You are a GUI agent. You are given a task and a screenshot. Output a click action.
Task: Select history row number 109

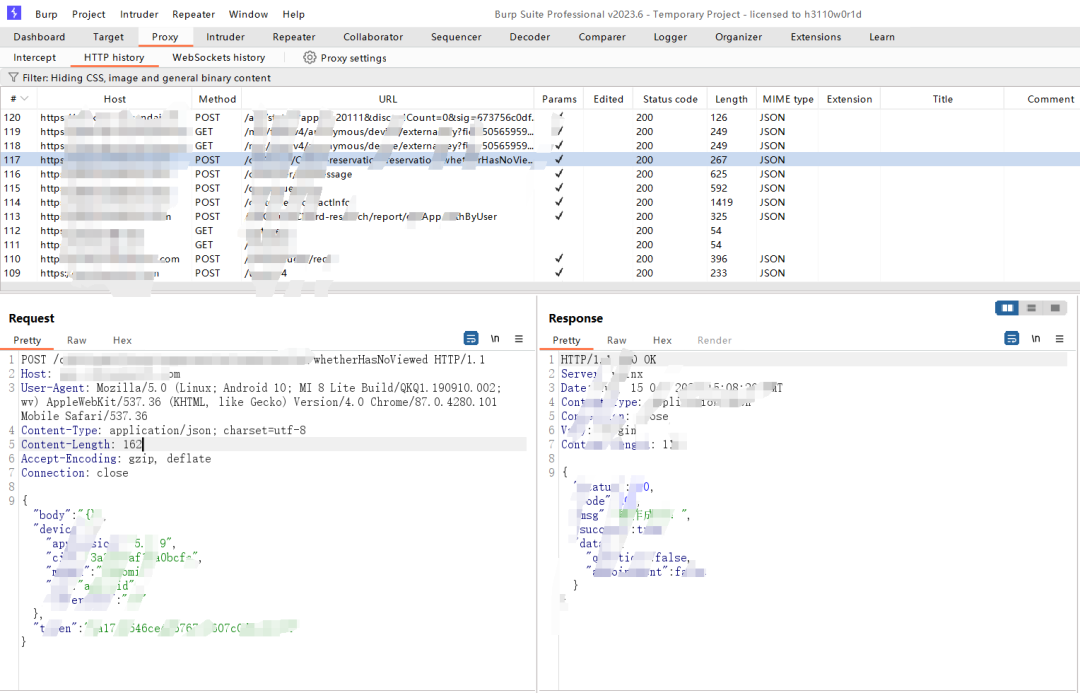tap(540, 273)
